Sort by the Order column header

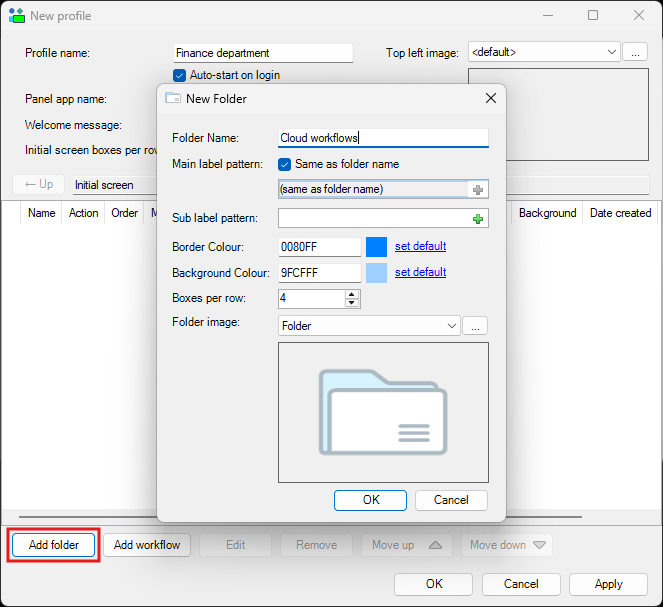tap(124, 213)
